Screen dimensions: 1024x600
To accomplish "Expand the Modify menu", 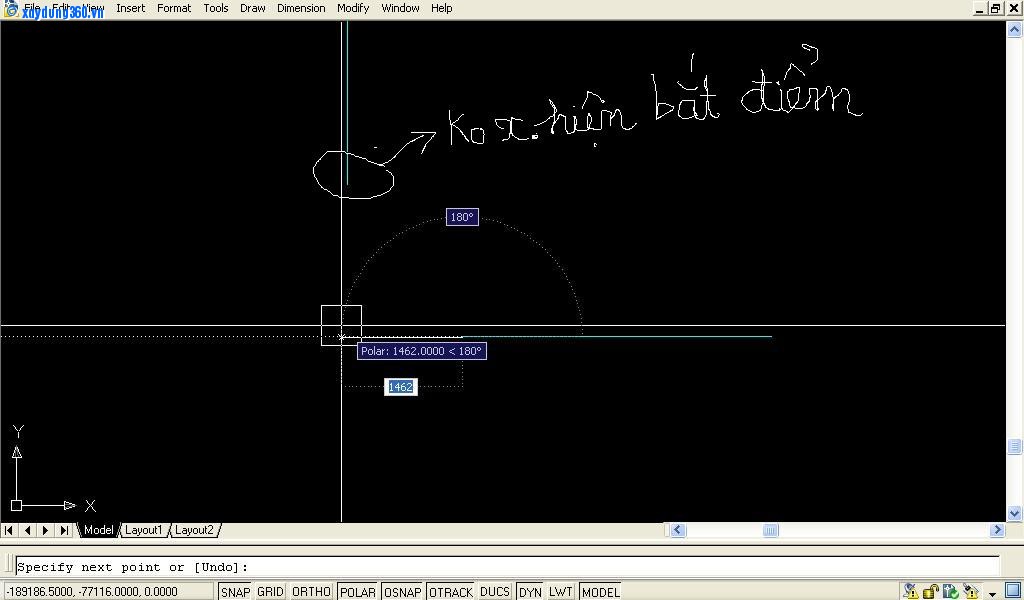I will 353,8.
